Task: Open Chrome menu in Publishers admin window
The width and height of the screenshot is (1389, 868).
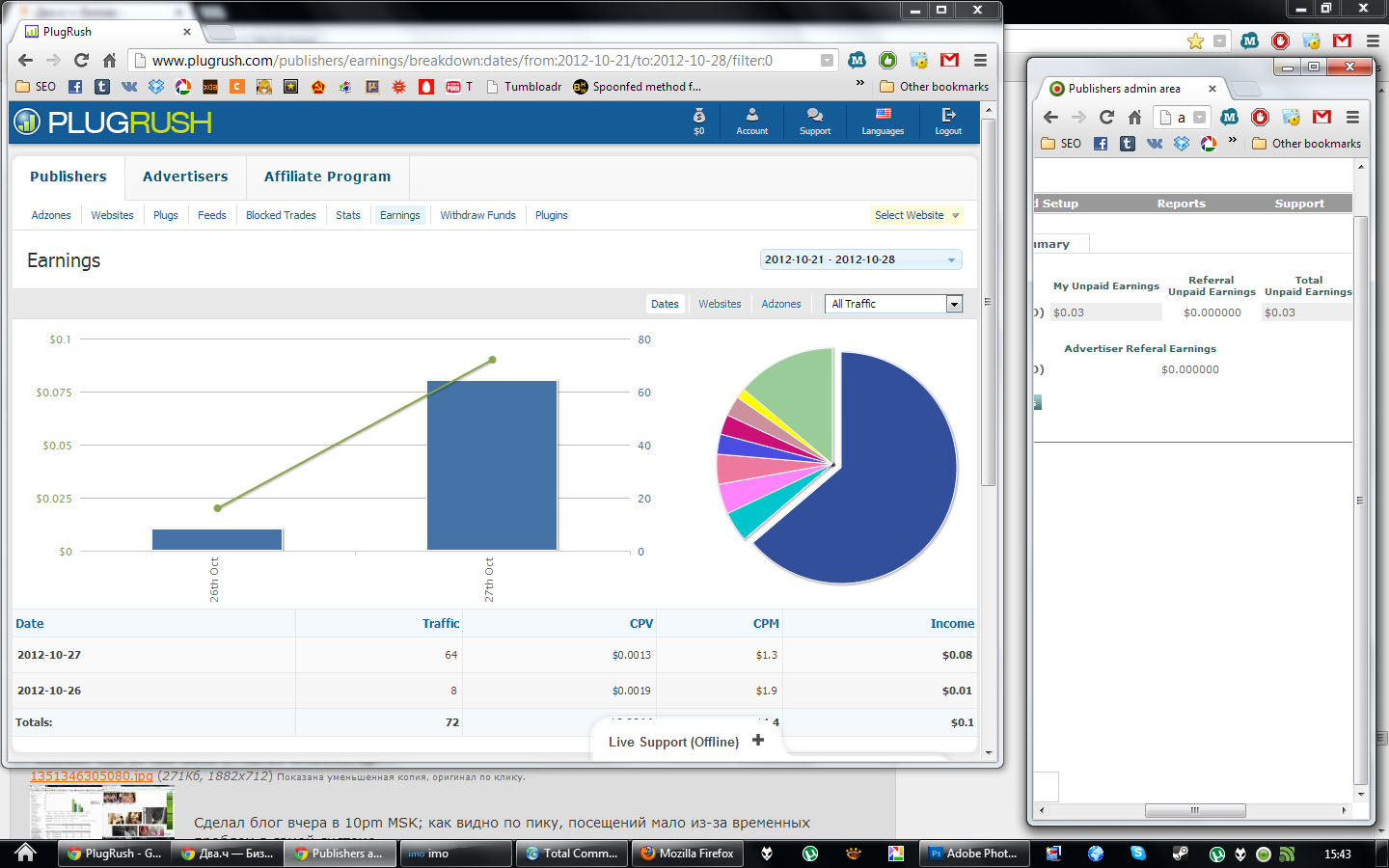Action: [x=1352, y=117]
